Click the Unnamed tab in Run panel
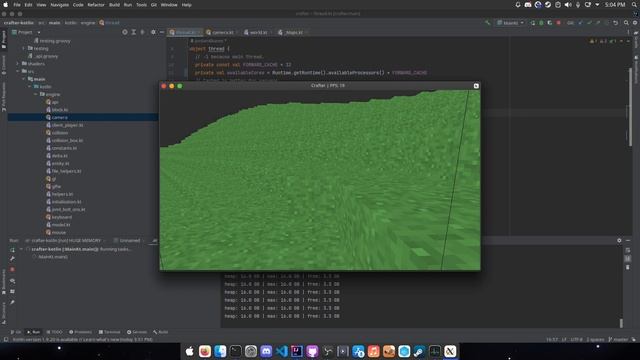 point(127,241)
